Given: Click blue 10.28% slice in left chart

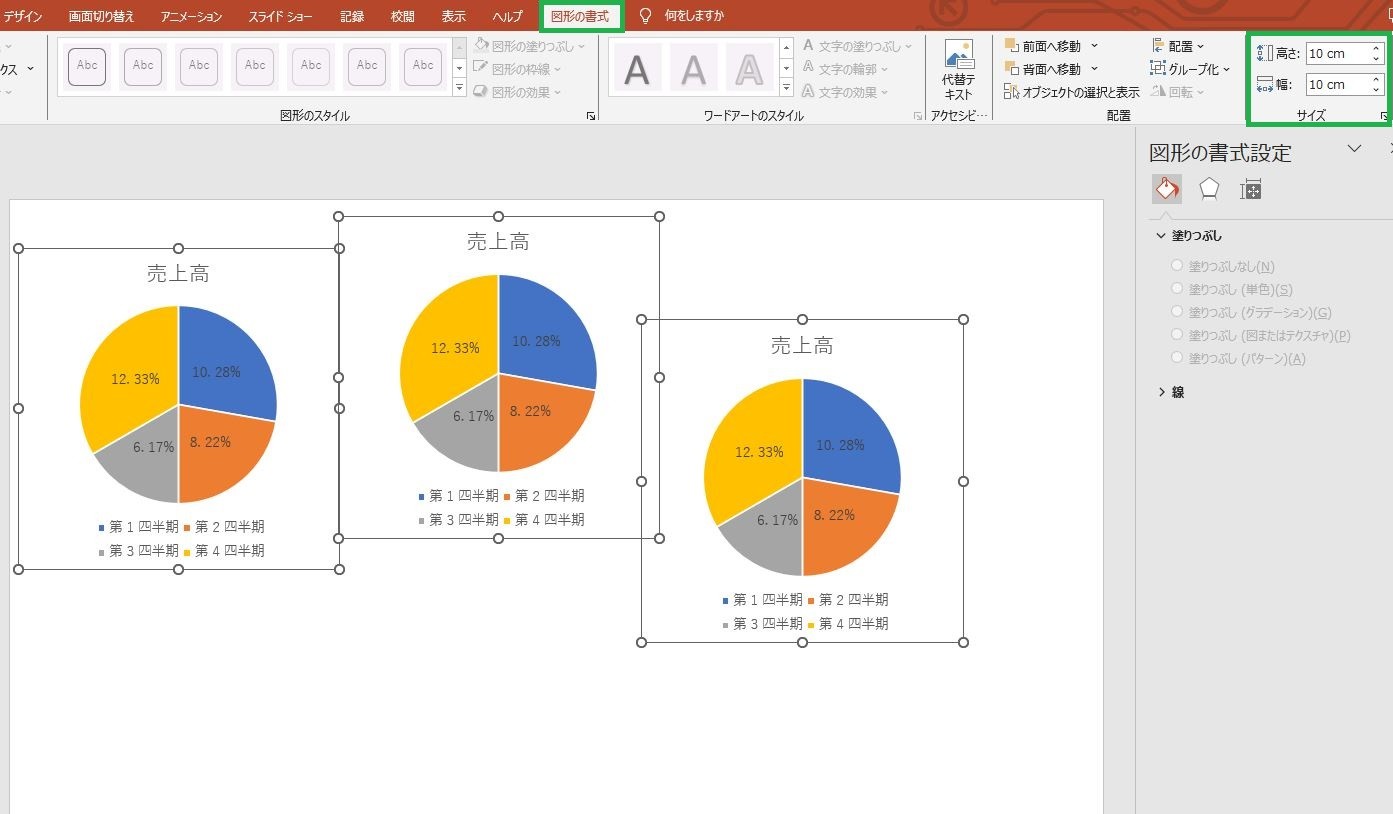Looking at the screenshot, I should point(225,365).
